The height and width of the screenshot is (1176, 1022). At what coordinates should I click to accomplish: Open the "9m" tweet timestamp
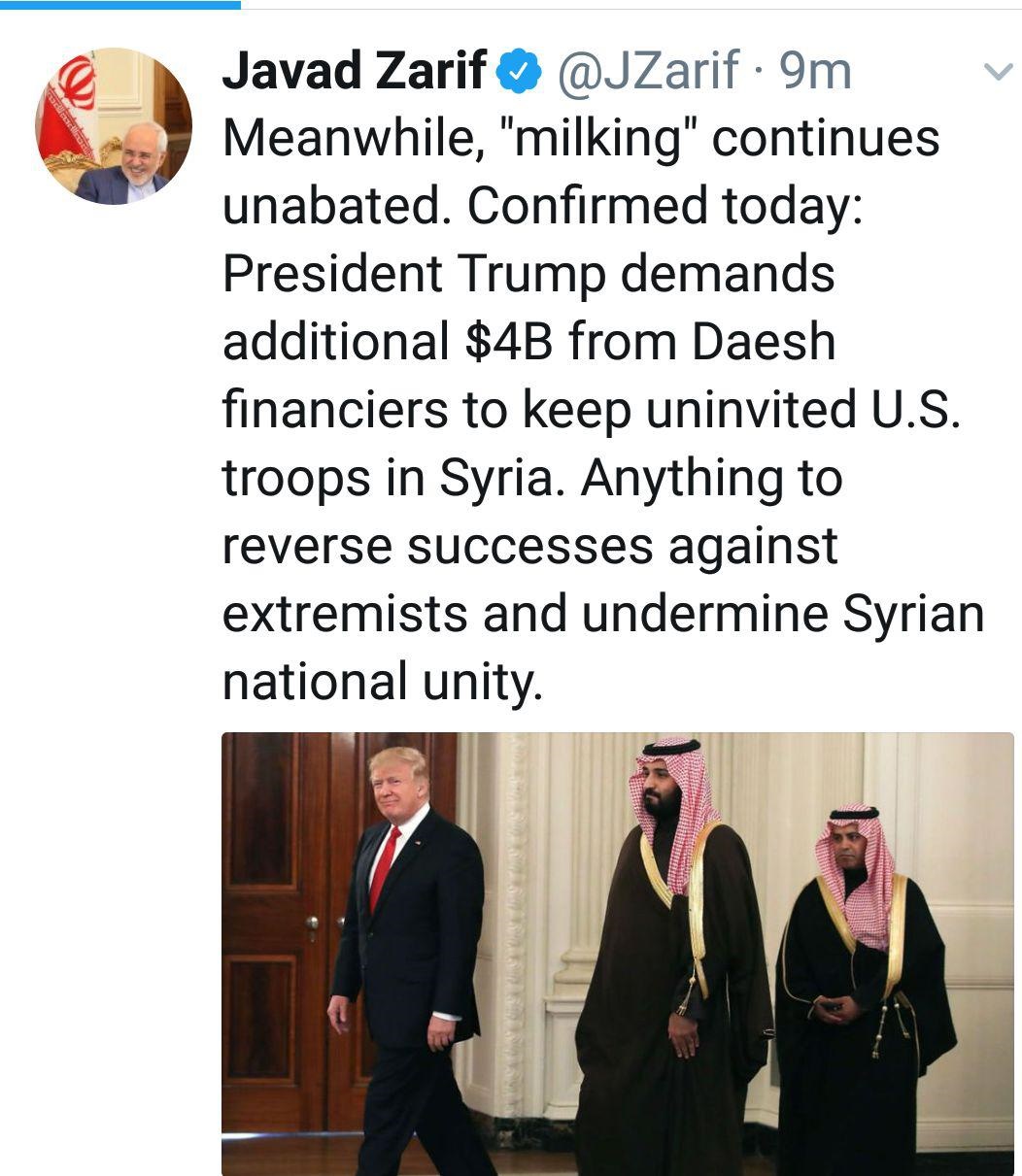click(x=816, y=72)
